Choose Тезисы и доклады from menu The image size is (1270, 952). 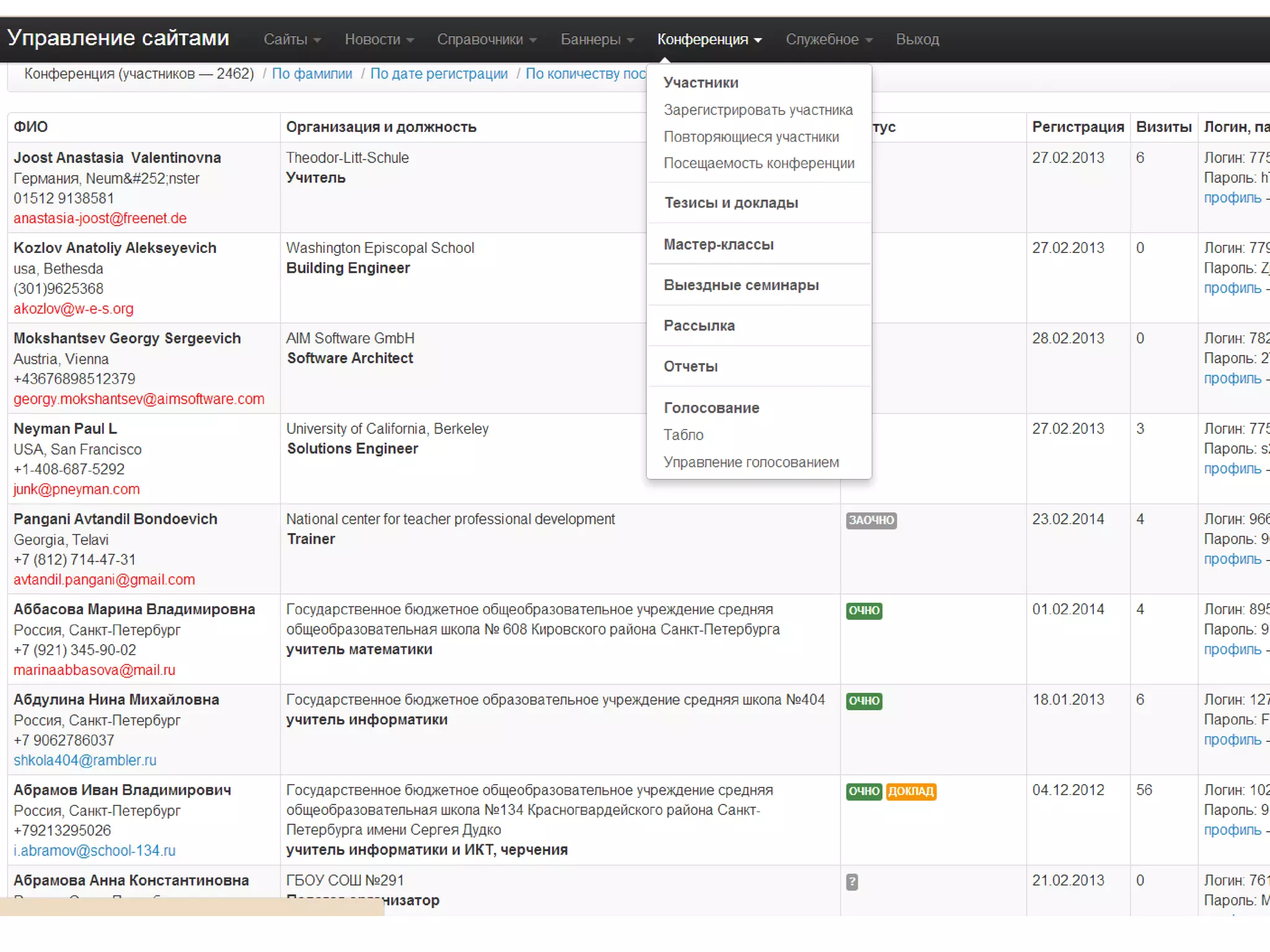pos(730,203)
